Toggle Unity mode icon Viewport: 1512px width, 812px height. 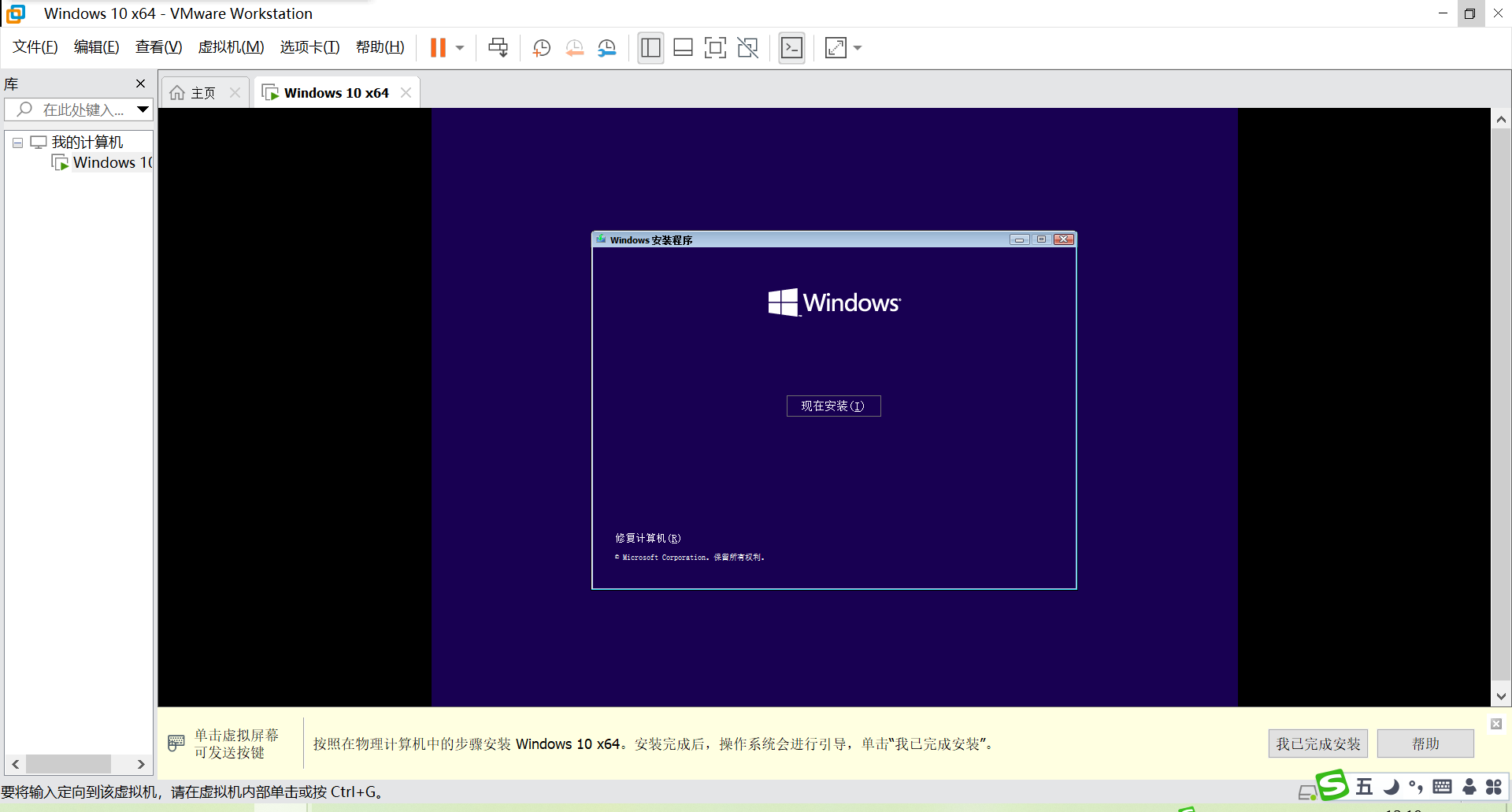point(747,48)
